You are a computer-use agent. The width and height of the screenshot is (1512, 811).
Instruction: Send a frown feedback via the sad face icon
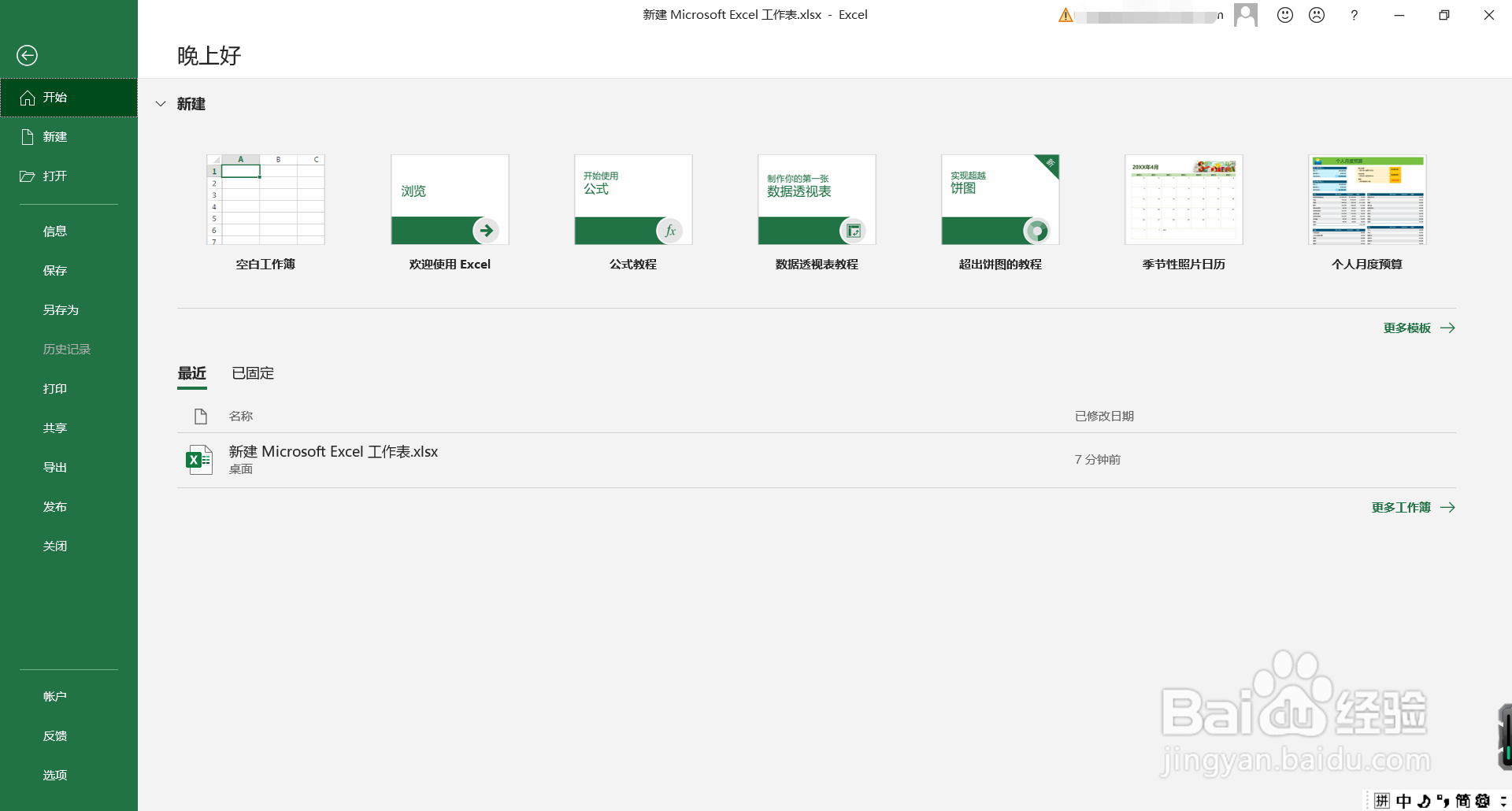coord(1317,15)
